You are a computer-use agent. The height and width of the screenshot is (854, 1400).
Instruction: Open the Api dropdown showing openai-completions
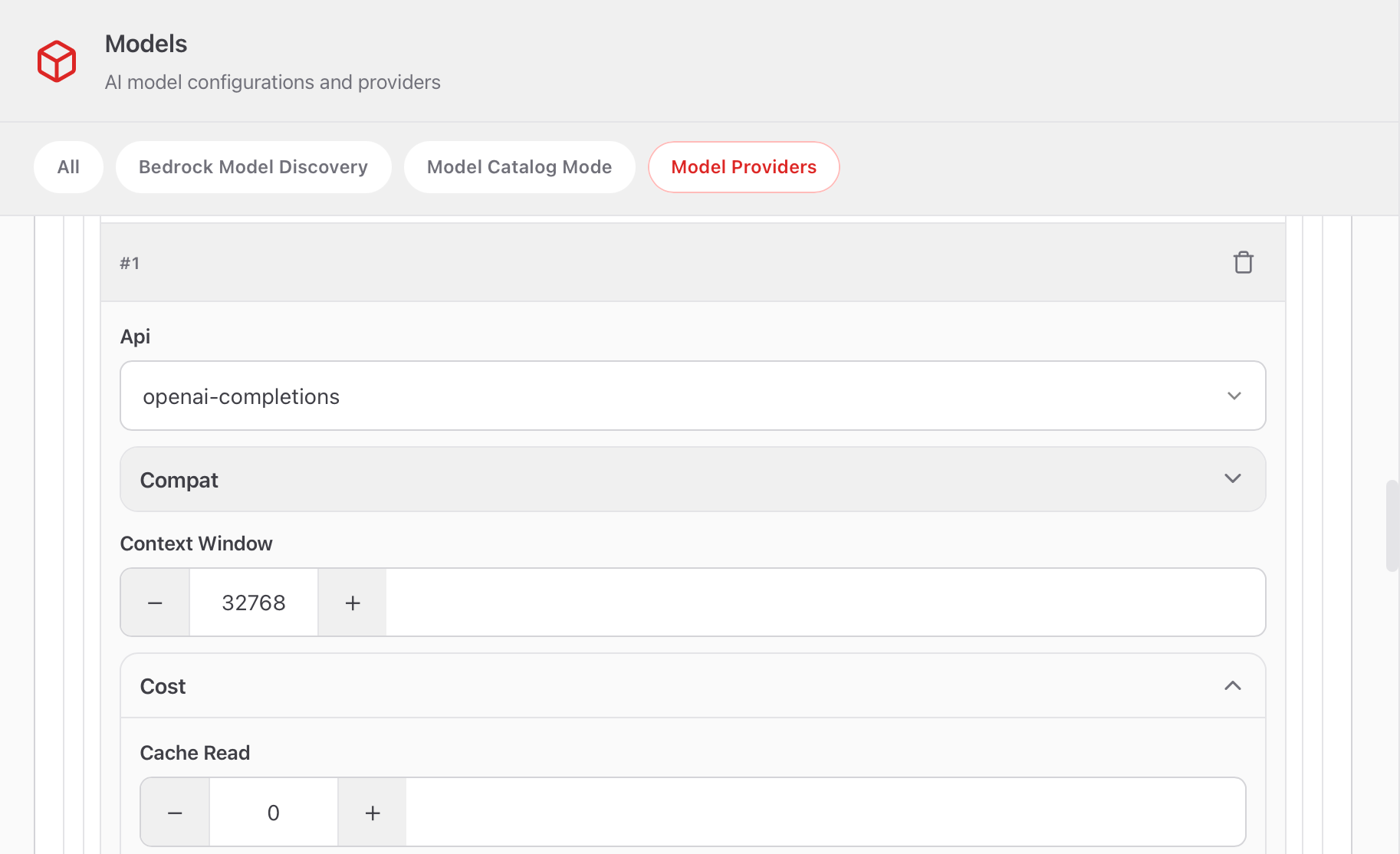[692, 396]
